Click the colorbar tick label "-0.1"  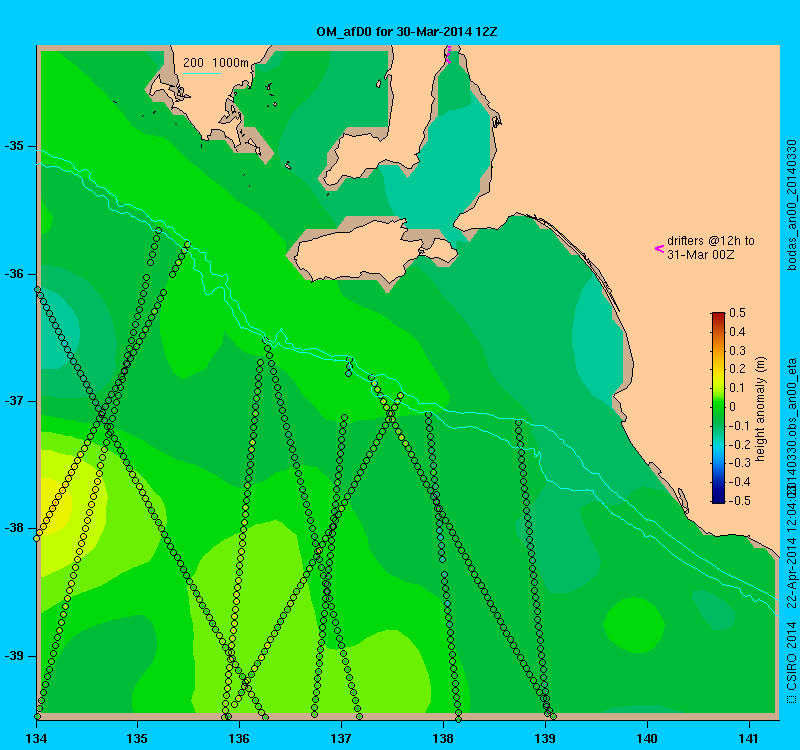pos(739,426)
